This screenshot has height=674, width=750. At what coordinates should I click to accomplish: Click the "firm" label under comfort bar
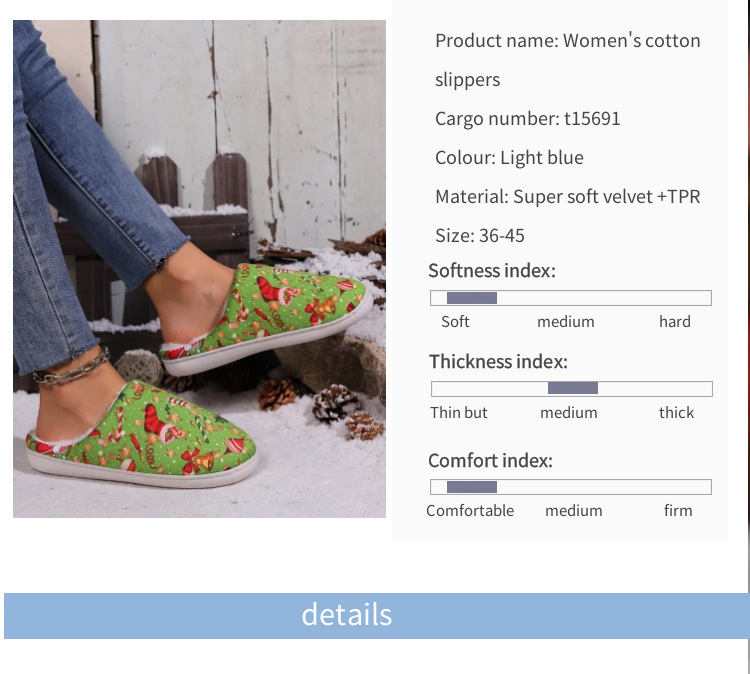coord(677,511)
